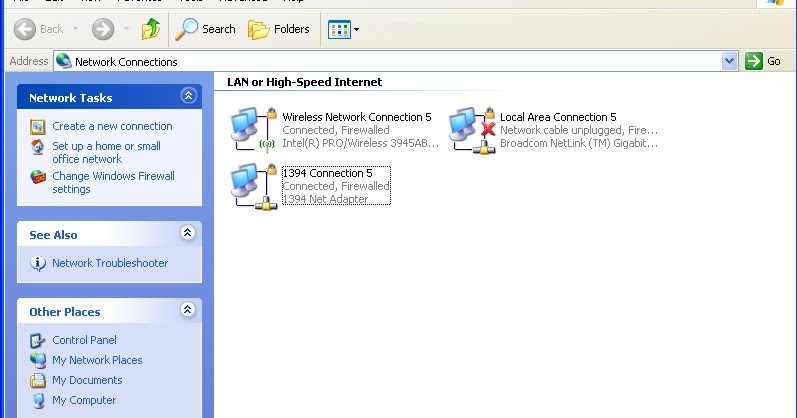Screen dimensions: 797x418
Task: Click the 1394 Net Adapter text
Action: point(325,199)
